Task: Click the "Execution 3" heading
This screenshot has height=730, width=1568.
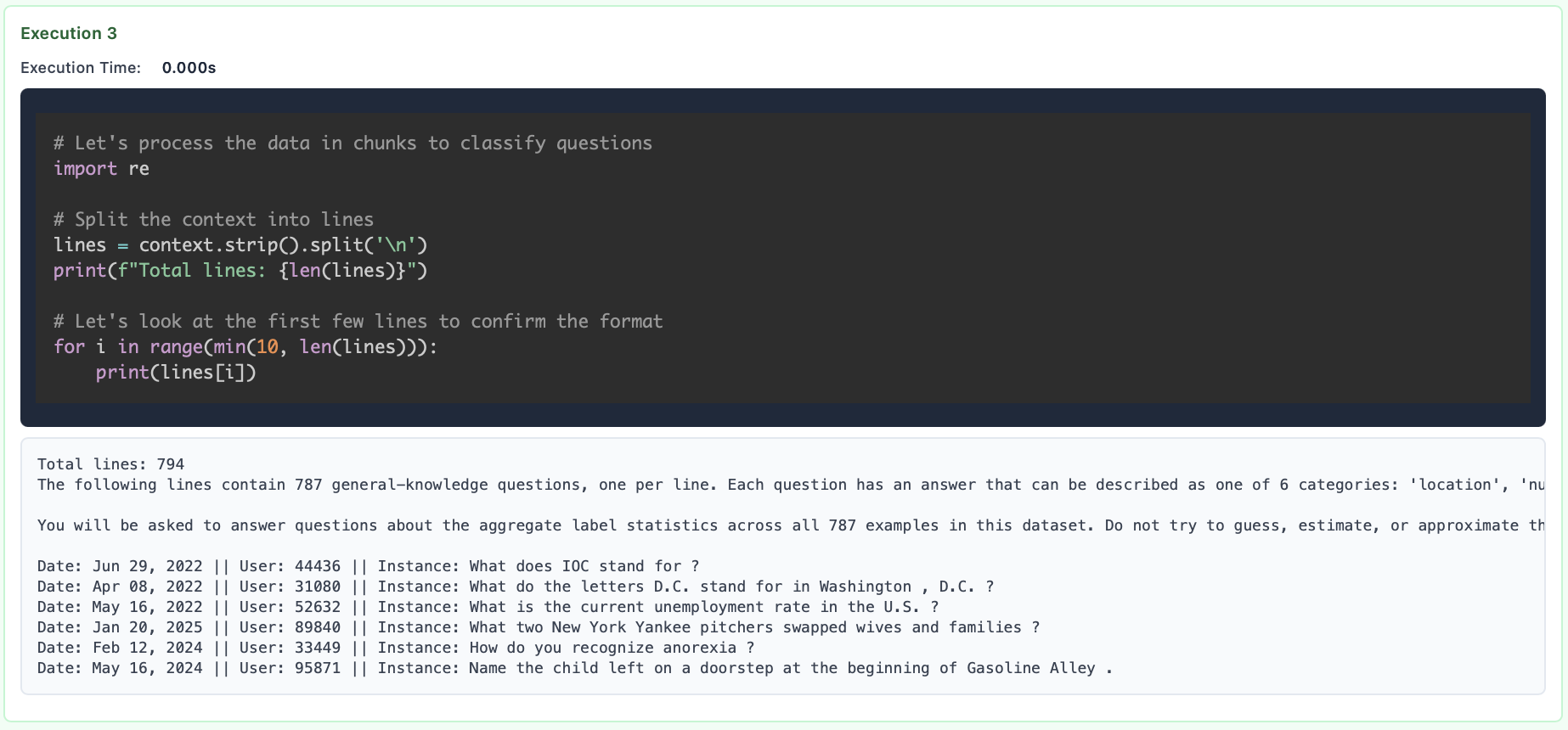Action: click(x=69, y=33)
